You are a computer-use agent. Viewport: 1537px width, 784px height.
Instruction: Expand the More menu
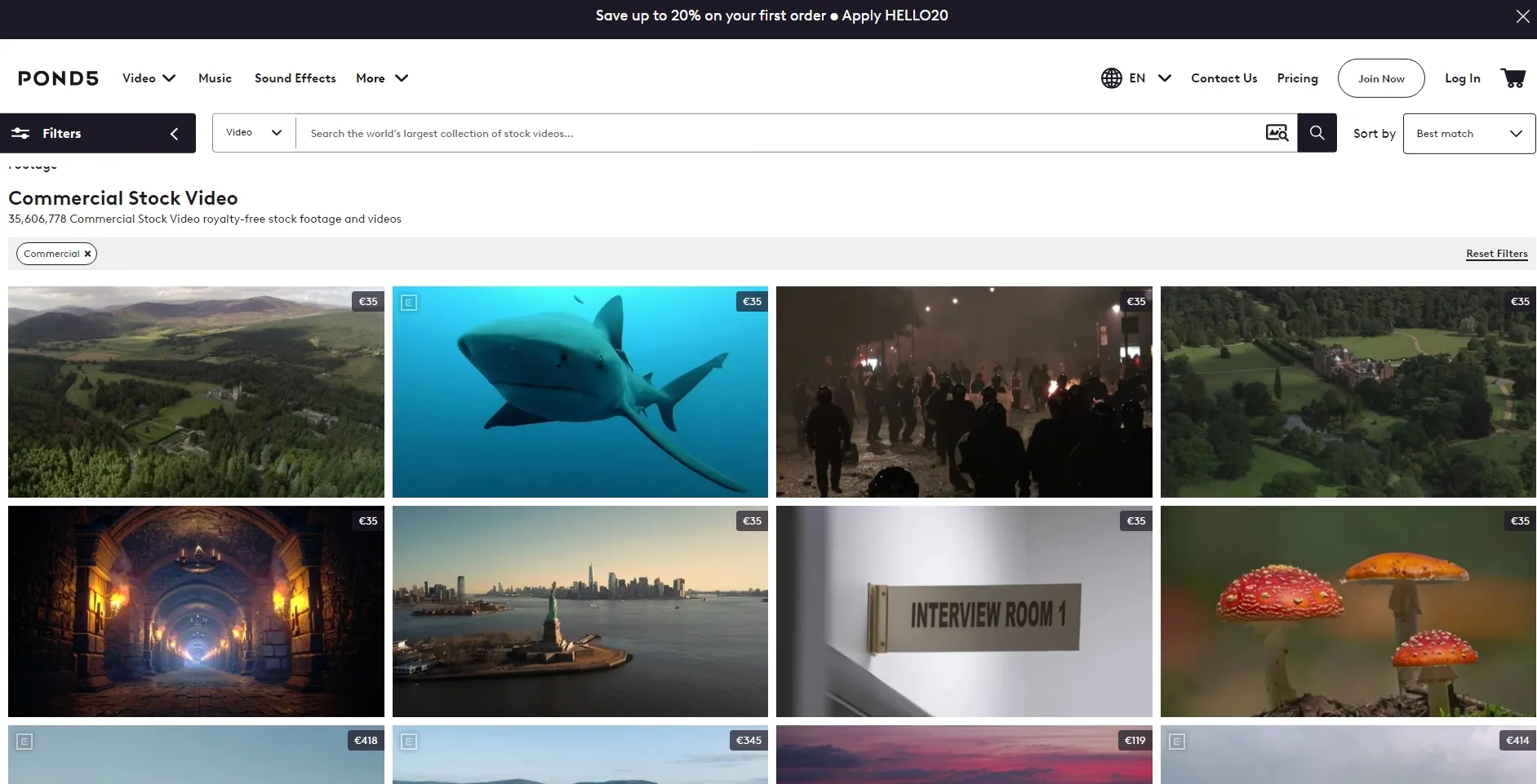click(382, 78)
